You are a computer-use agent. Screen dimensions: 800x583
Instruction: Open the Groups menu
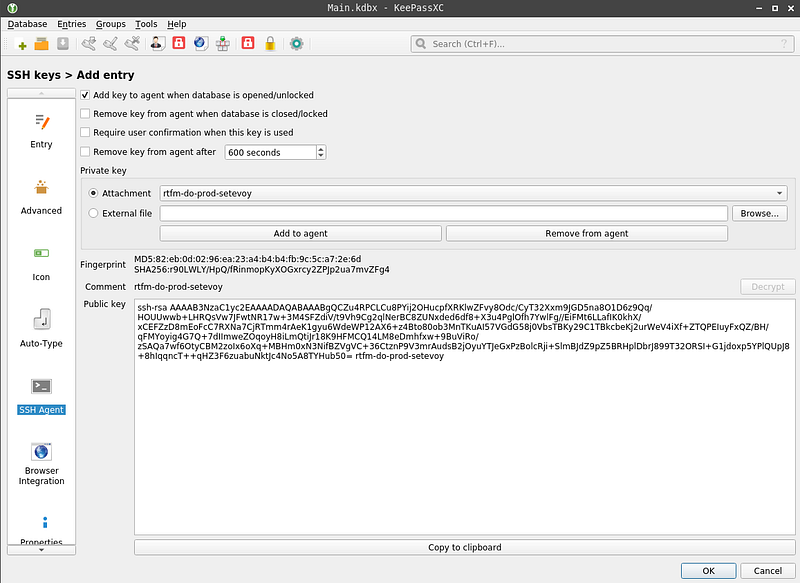[111, 24]
